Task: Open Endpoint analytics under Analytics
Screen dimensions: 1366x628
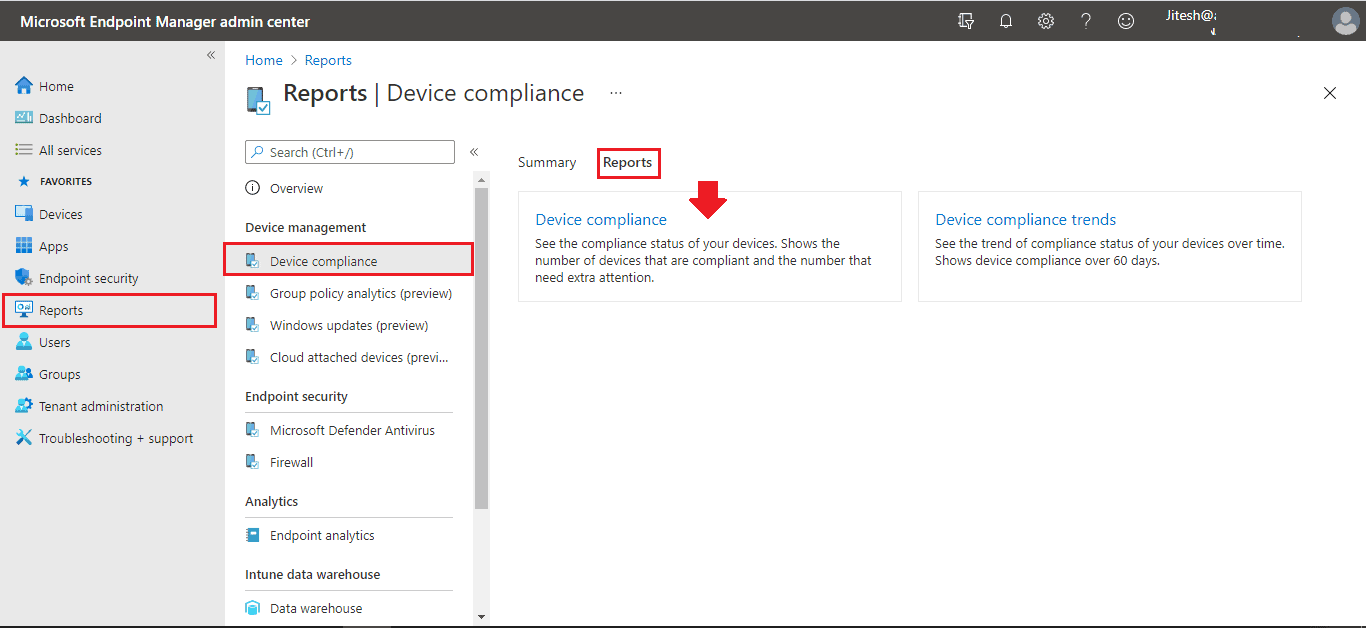Action: pyautogui.click(x=322, y=534)
